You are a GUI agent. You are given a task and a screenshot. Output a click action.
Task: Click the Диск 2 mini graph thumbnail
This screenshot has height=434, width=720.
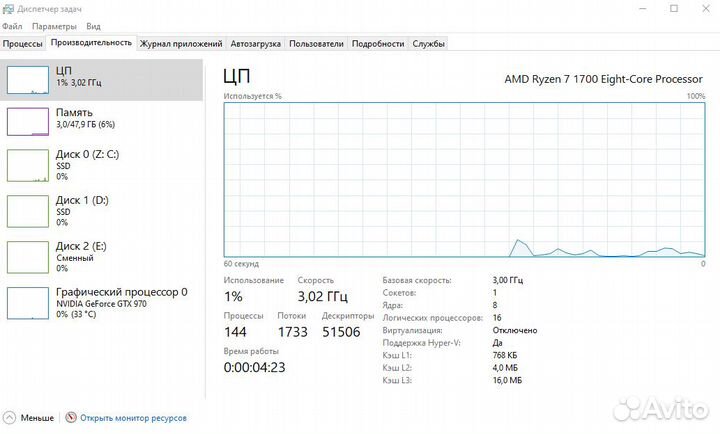click(x=28, y=257)
